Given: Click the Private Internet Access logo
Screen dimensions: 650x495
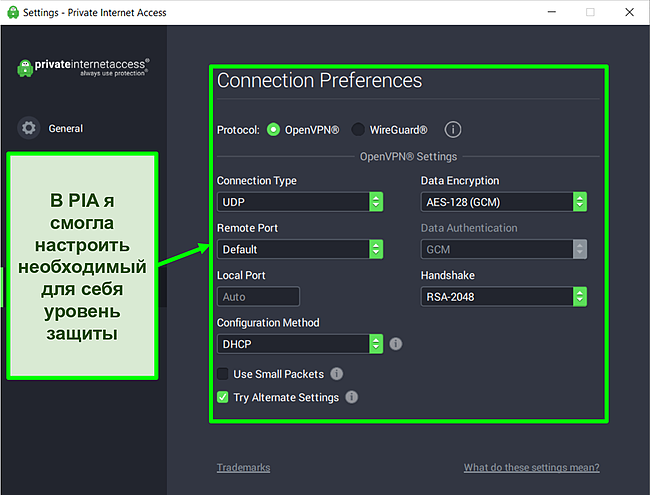Looking at the screenshot, I should pyautogui.click(x=83, y=68).
